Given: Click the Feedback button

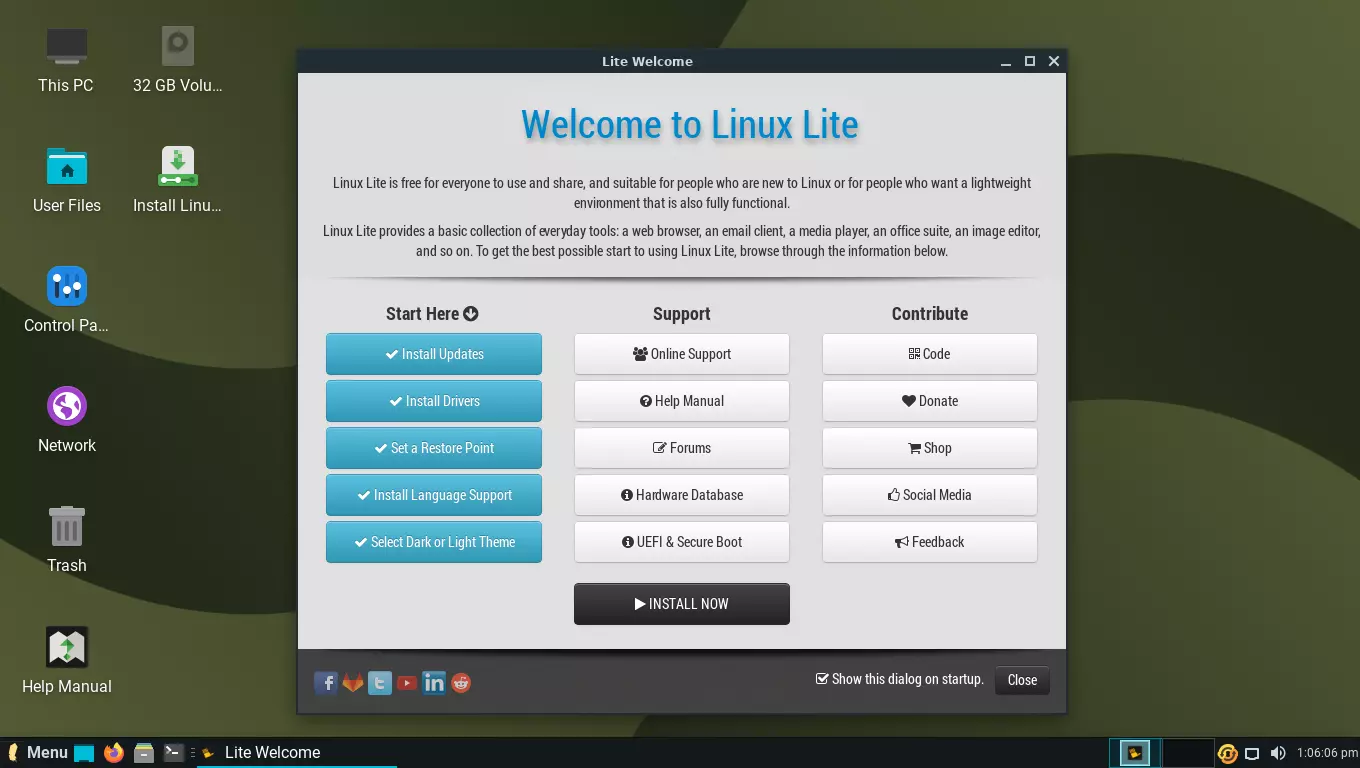Looking at the screenshot, I should click(930, 542).
